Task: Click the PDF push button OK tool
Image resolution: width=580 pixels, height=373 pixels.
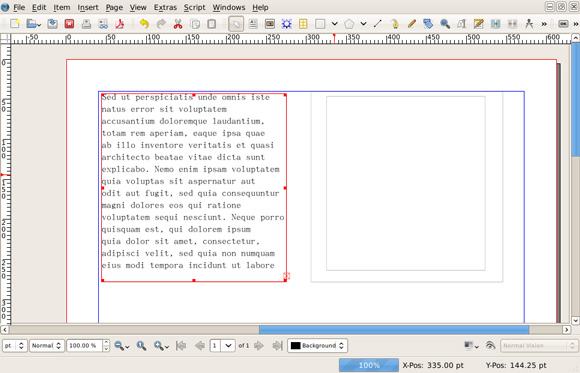Action: coord(563,24)
